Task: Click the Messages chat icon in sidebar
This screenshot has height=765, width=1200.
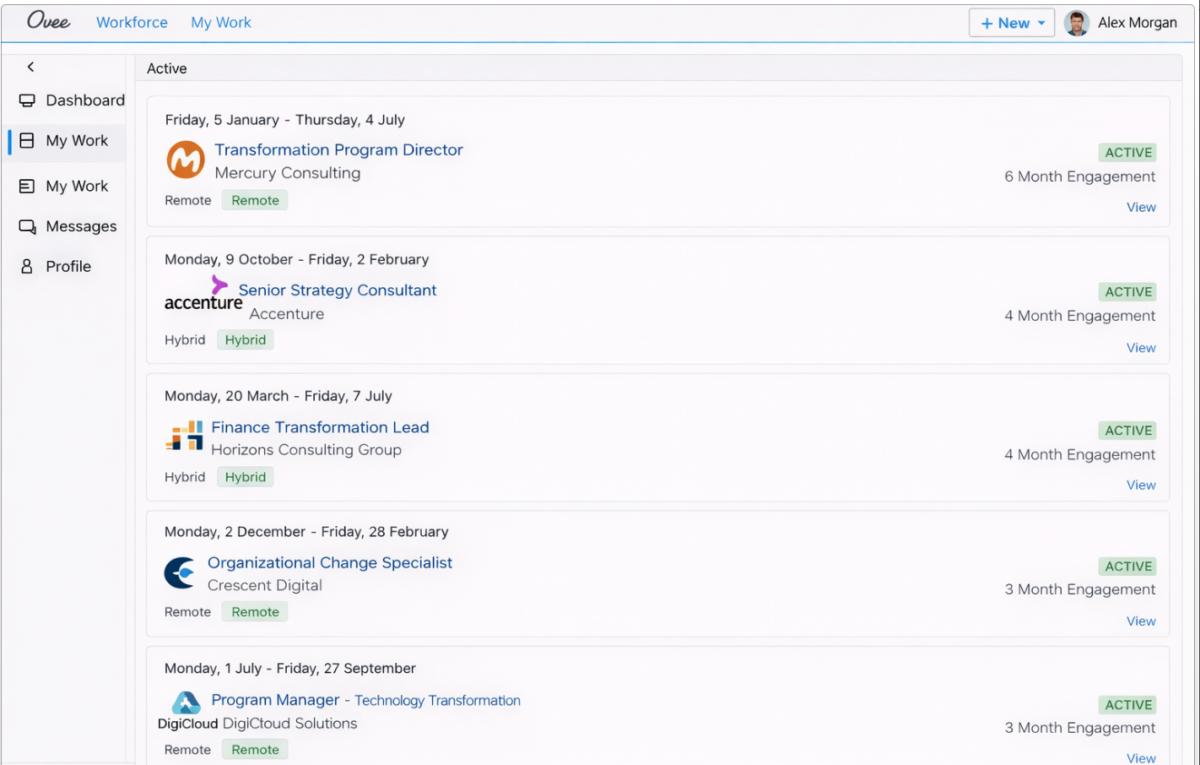Action: point(27,227)
